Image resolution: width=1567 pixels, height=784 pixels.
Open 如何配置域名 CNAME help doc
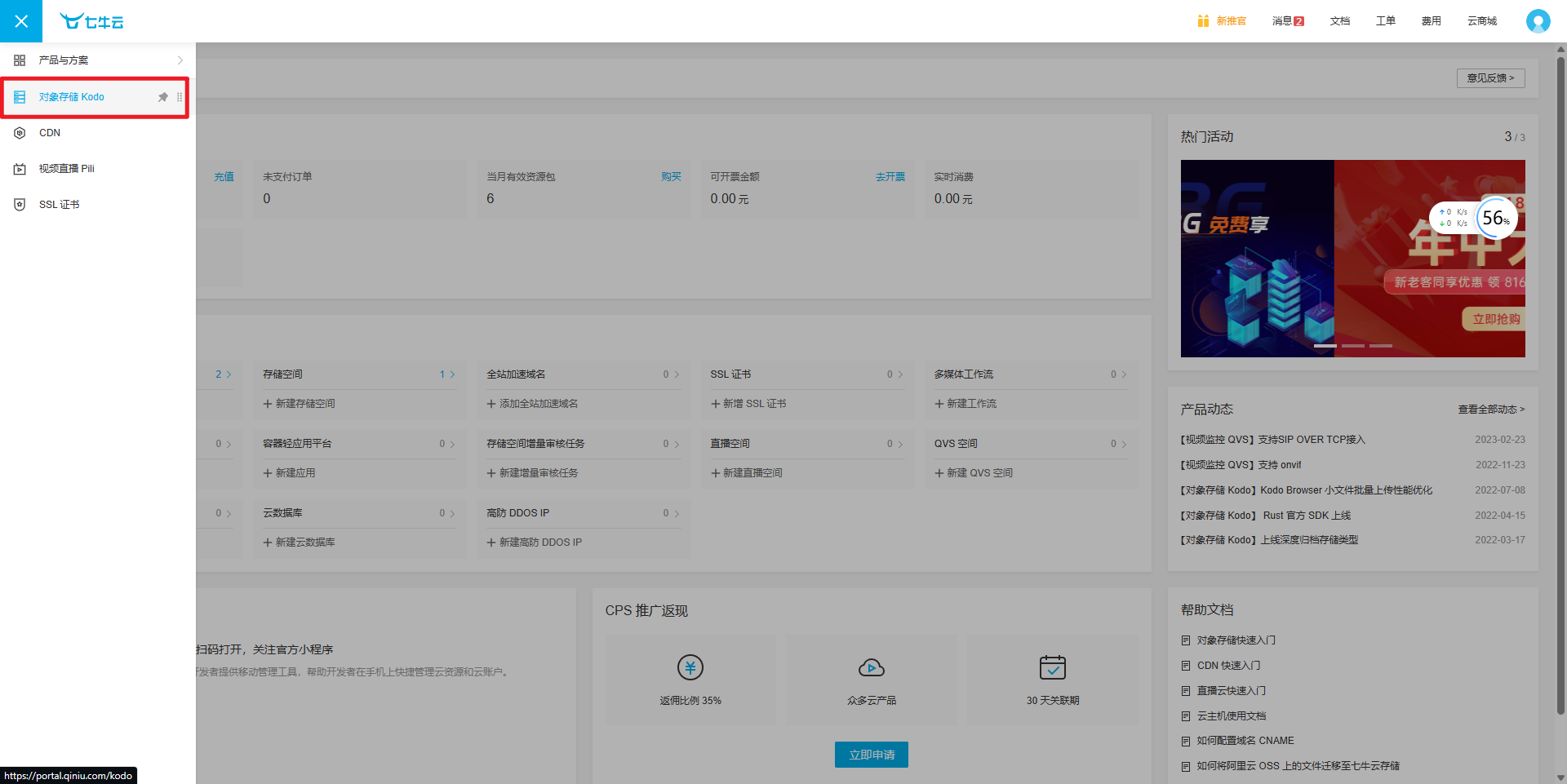pyautogui.click(x=1245, y=741)
